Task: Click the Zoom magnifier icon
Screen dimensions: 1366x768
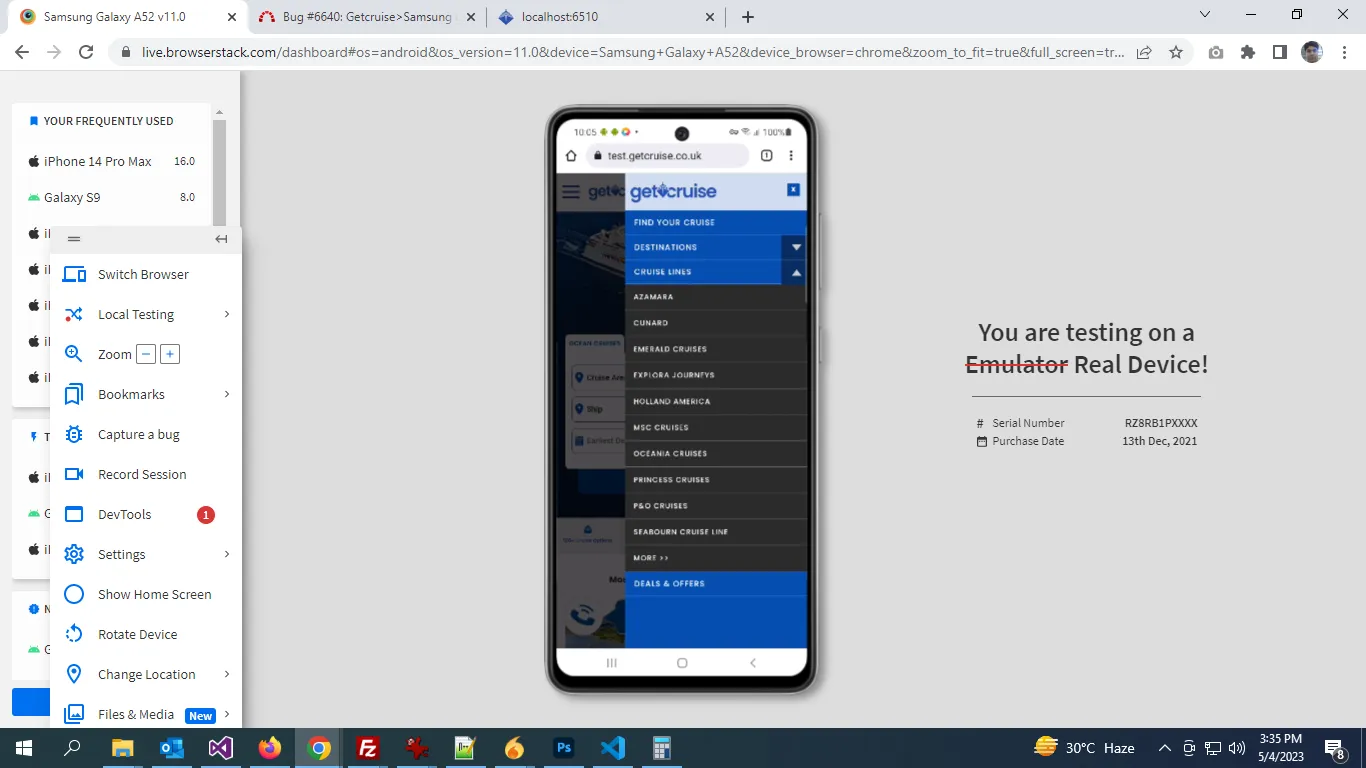Action: (x=73, y=353)
